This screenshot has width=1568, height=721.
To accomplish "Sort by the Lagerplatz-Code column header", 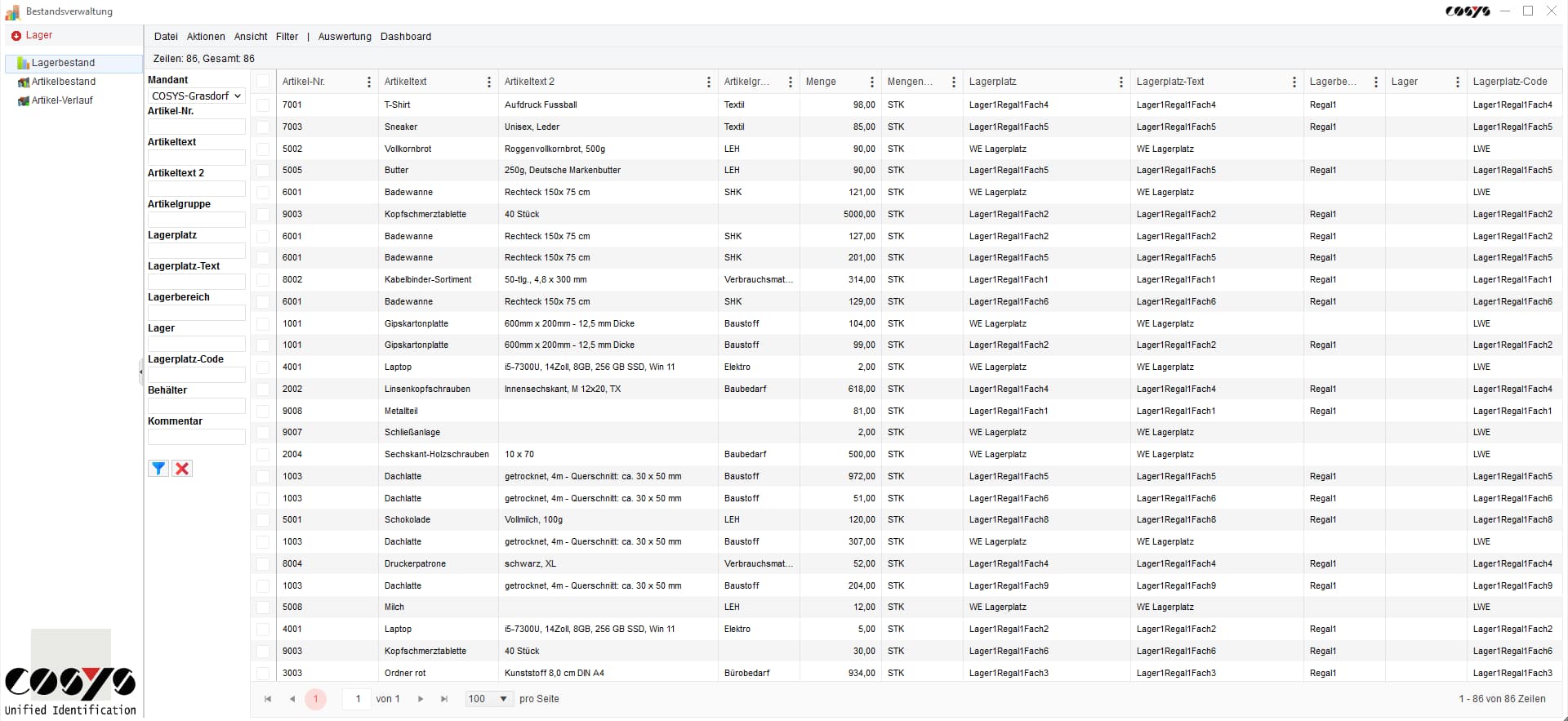I will pos(1510,82).
